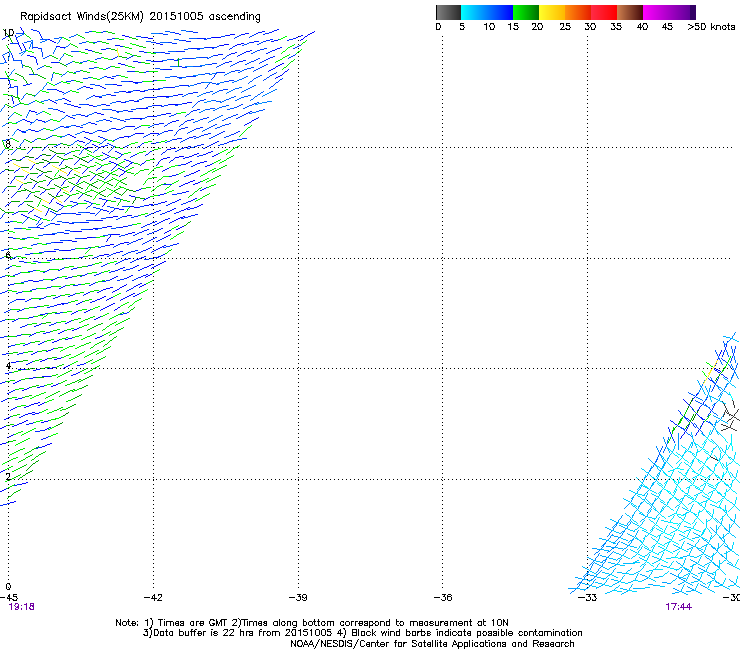This screenshot has height=650, width=740.
Task: Click the latitude '4' axis label
Action: [x=8, y=366]
